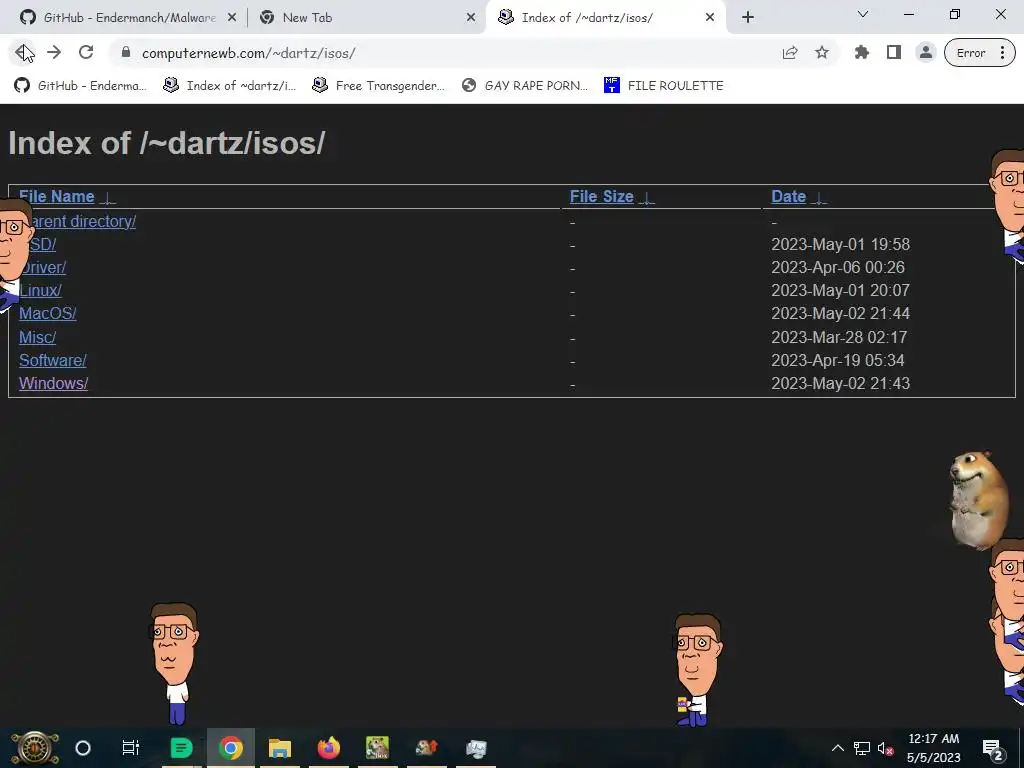1024x768 pixels.
Task: Reload the current page
Action: pyautogui.click(x=86, y=53)
